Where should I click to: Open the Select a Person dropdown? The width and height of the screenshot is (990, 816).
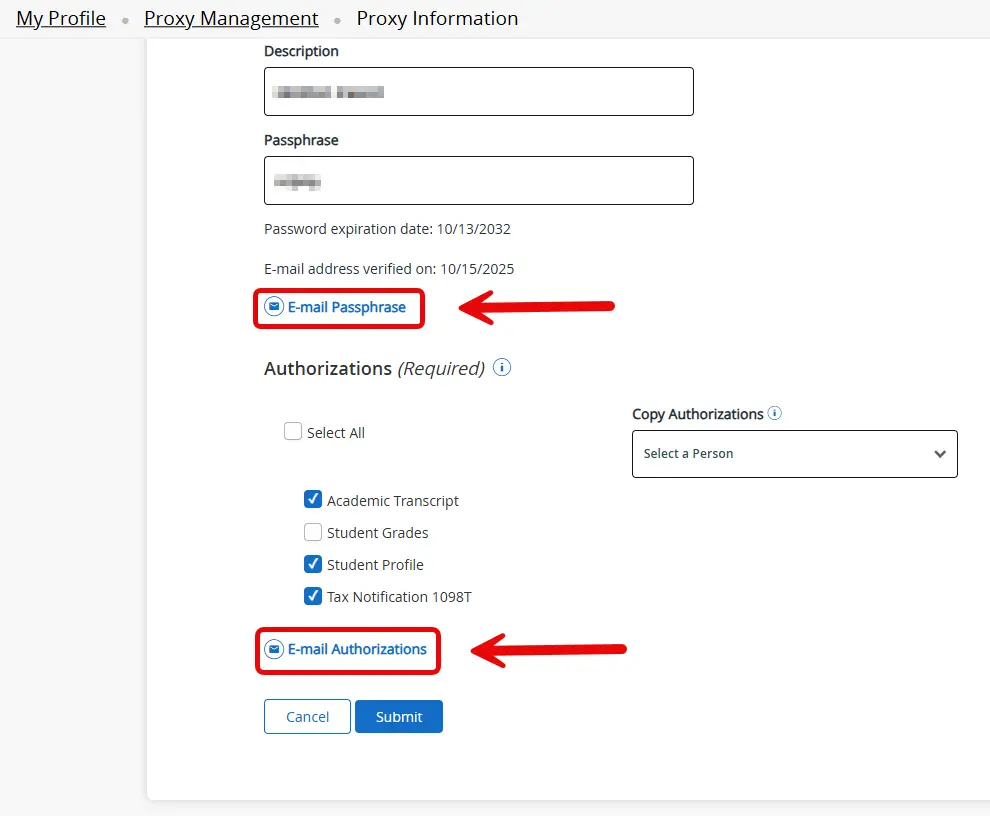794,453
